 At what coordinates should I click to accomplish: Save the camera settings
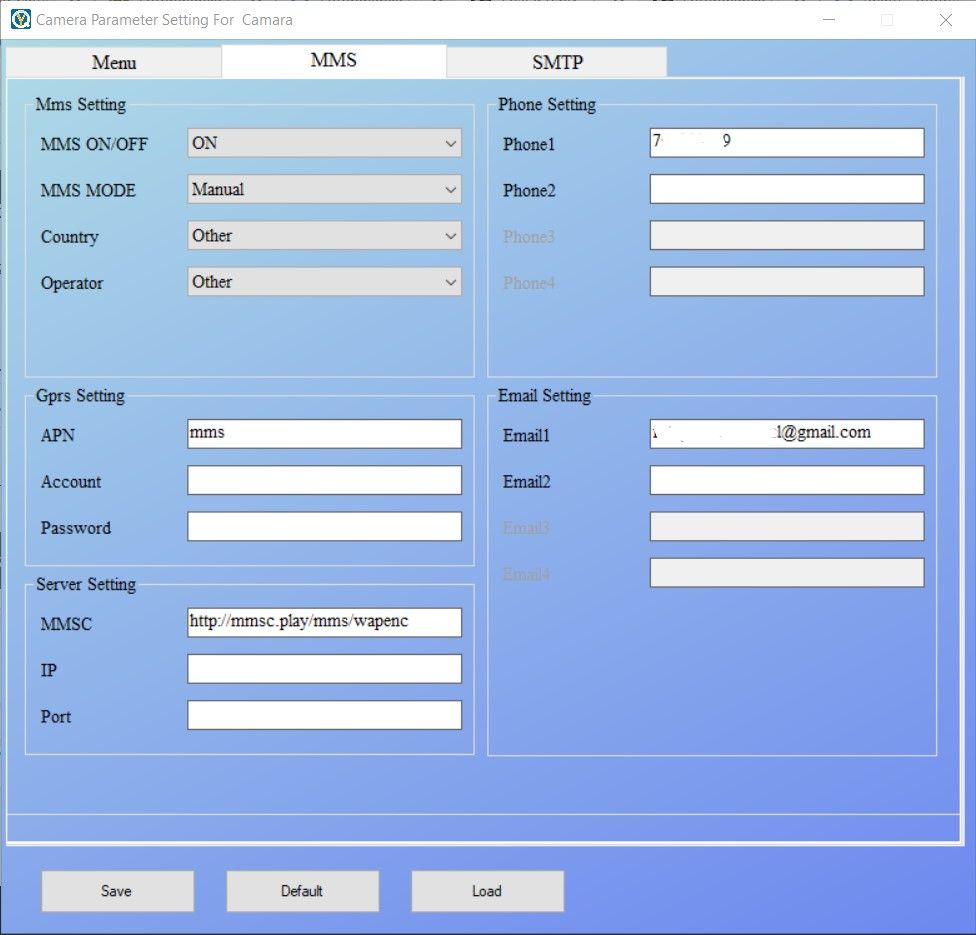click(118, 891)
